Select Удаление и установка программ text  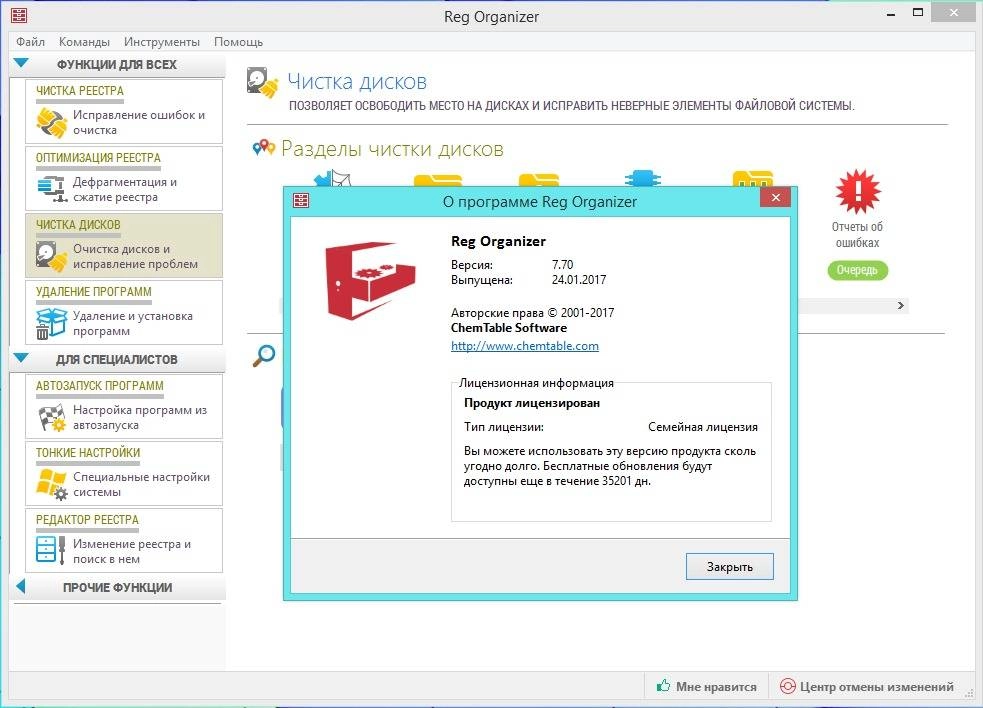coord(133,323)
